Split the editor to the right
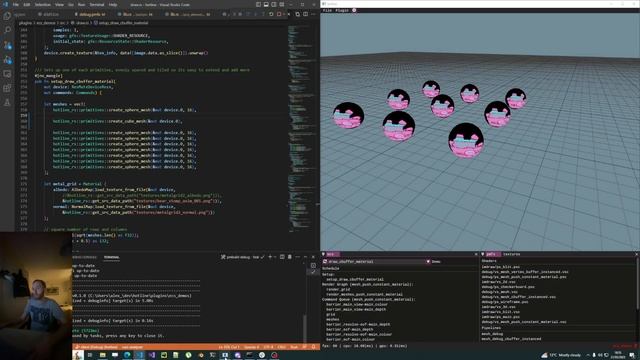Image resolution: width=640 pixels, height=360 pixels. (305, 14)
